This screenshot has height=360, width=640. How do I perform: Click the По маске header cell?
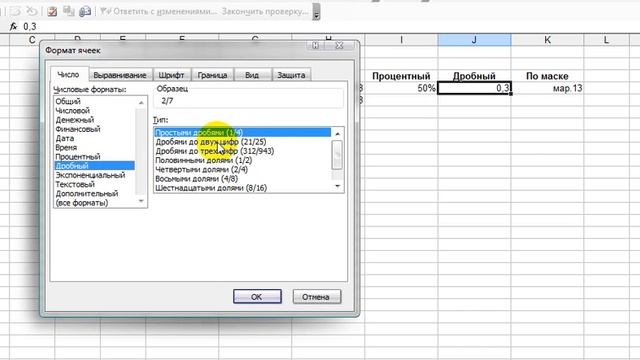point(547,76)
